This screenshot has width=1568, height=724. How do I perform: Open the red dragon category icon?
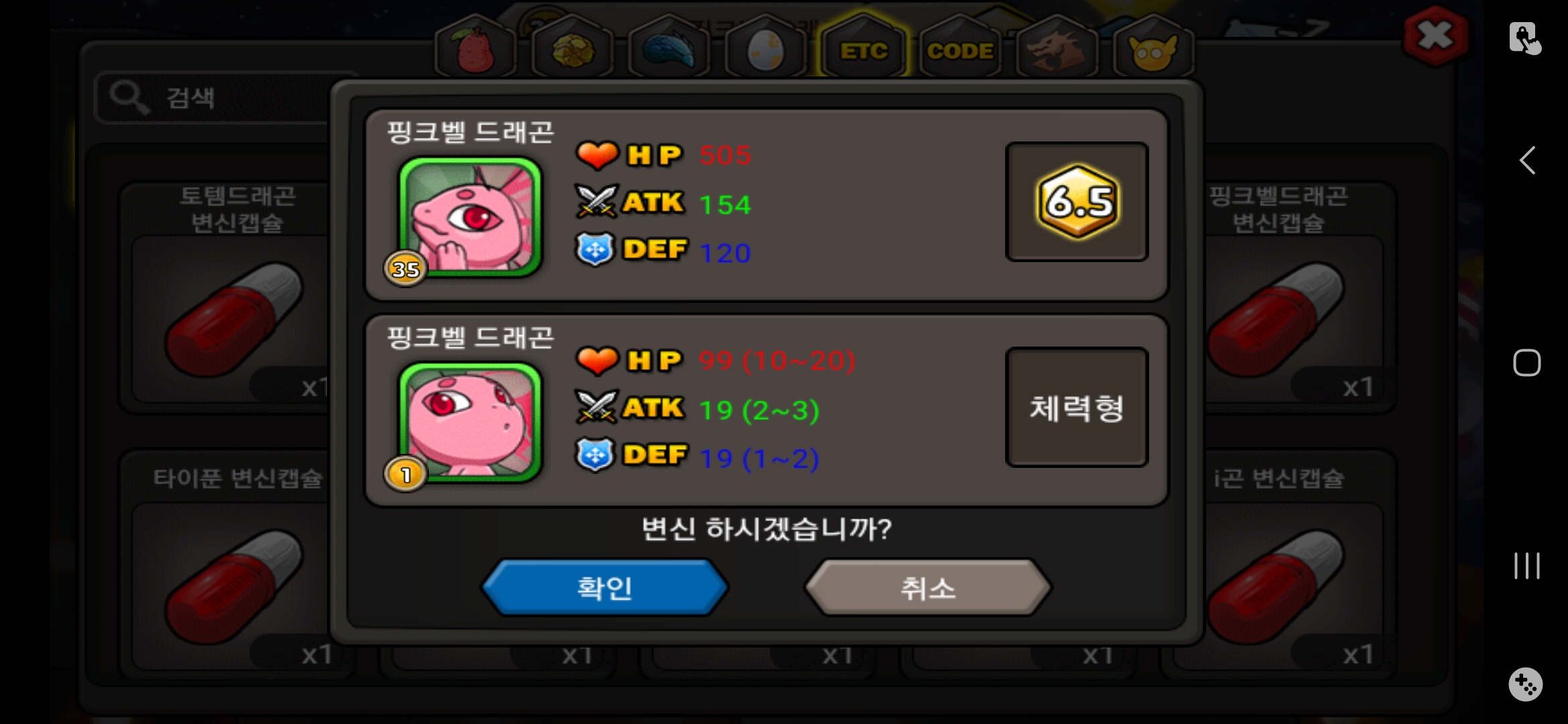(x=1056, y=48)
